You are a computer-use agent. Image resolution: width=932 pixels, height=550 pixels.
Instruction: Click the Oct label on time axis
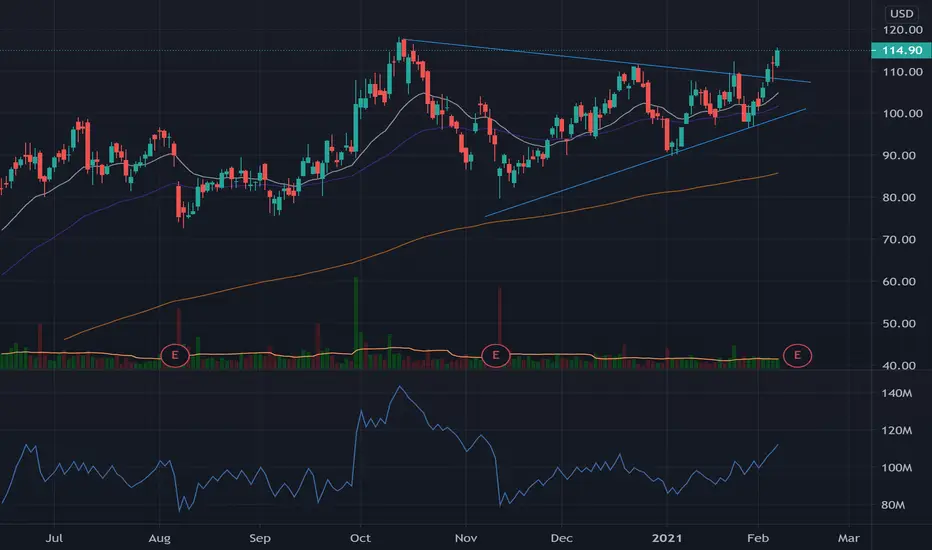pos(360,538)
